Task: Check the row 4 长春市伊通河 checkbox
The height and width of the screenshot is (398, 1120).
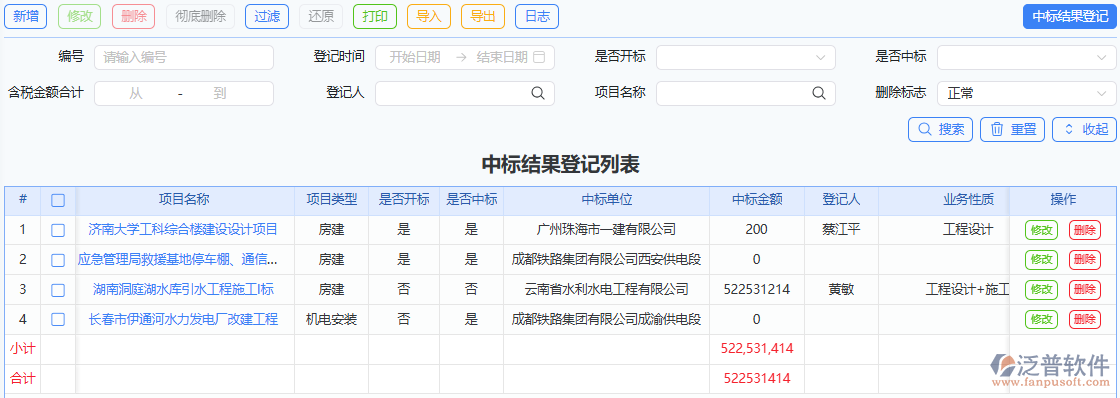Action: click(58, 319)
